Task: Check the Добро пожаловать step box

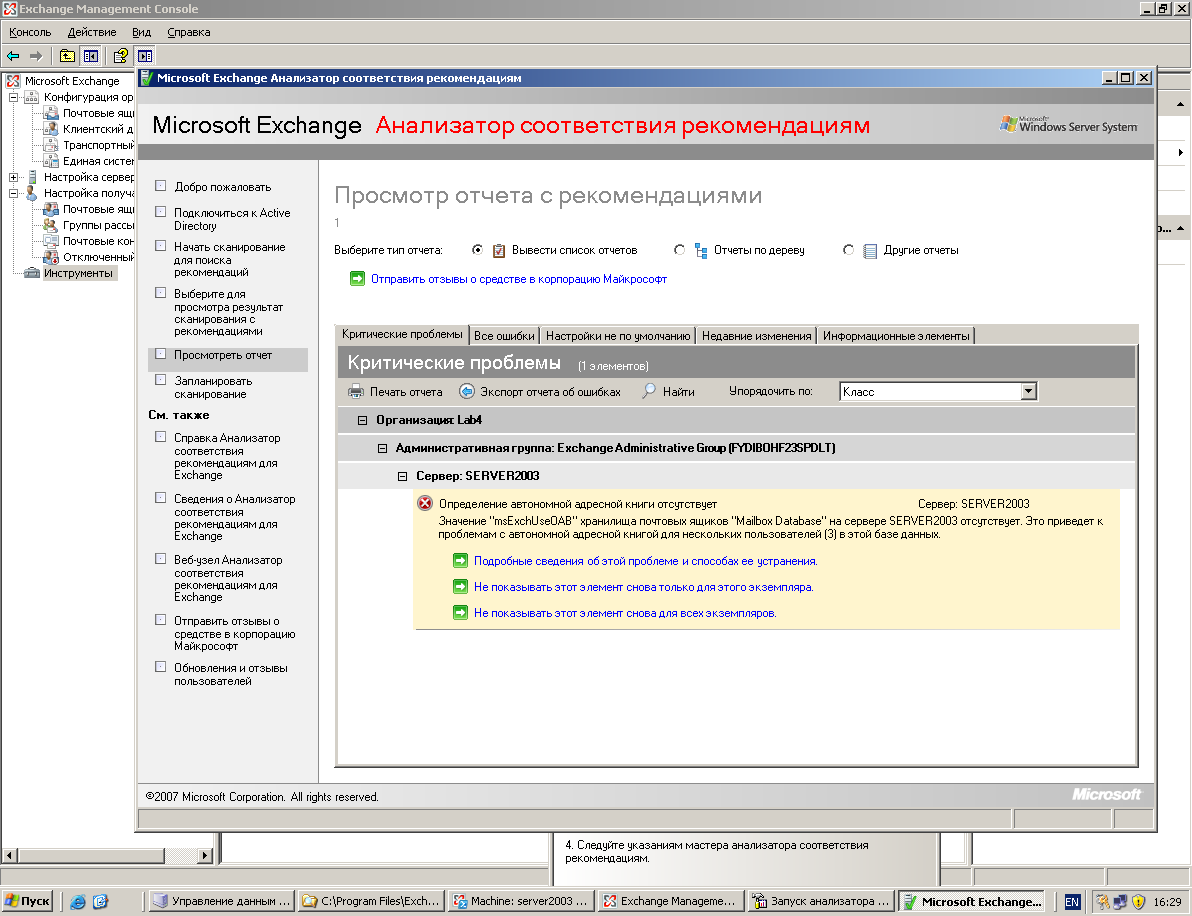Action: click(160, 185)
